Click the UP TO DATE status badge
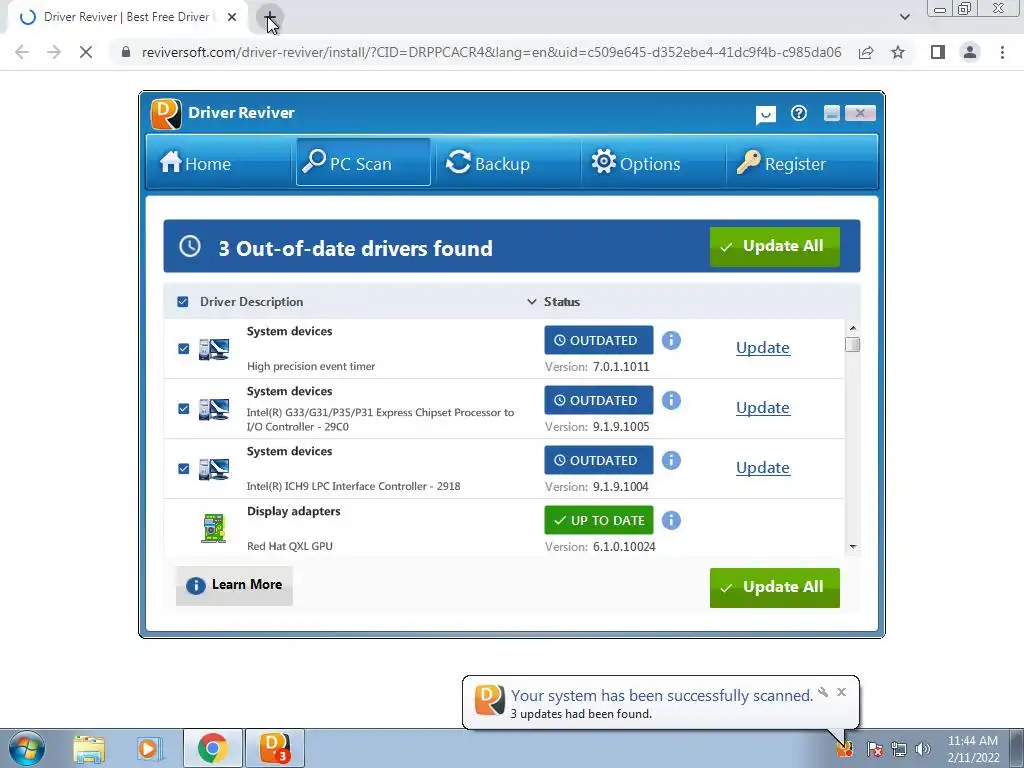The width and height of the screenshot is (1024, 768). pos(598,520)
